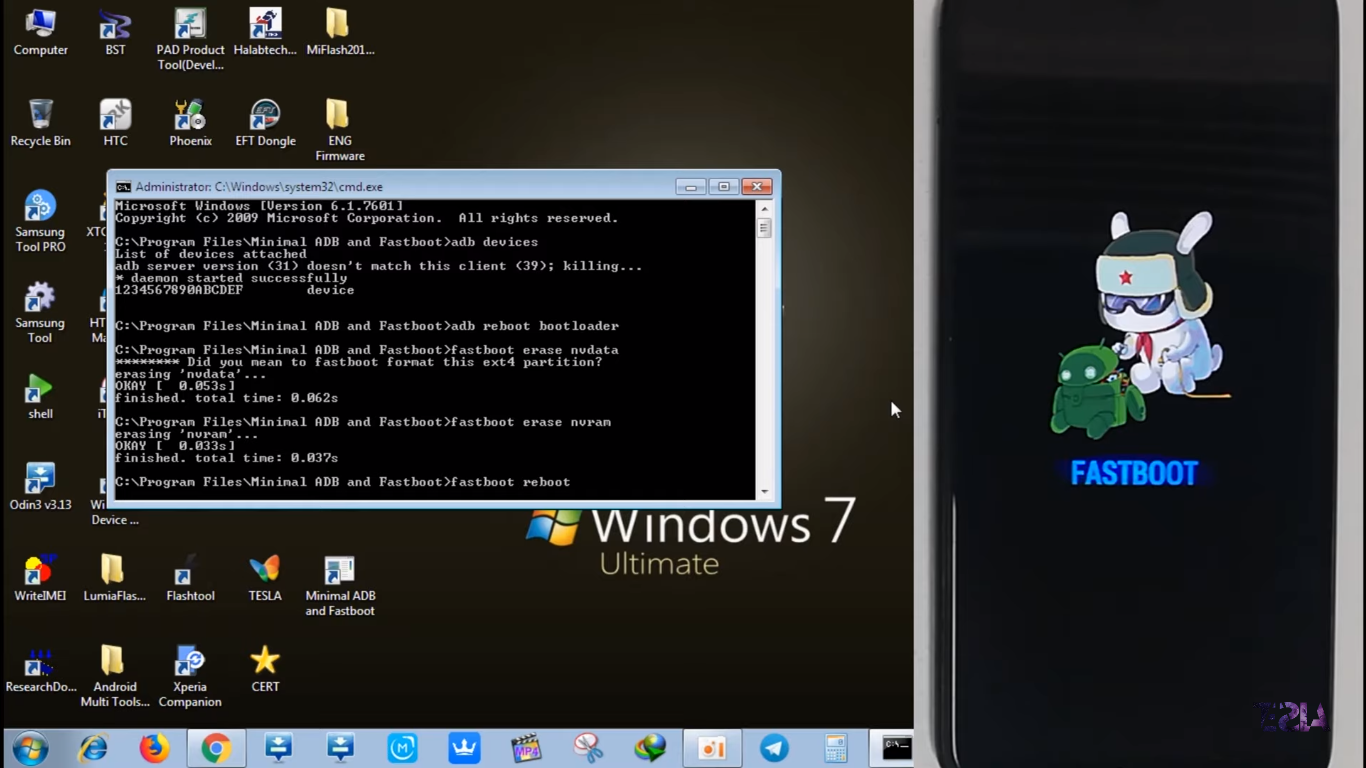Click the 'OKAY [ 0.053s]' output line
The width and height of the screenshot is (1366, 768).
(175, 386)
